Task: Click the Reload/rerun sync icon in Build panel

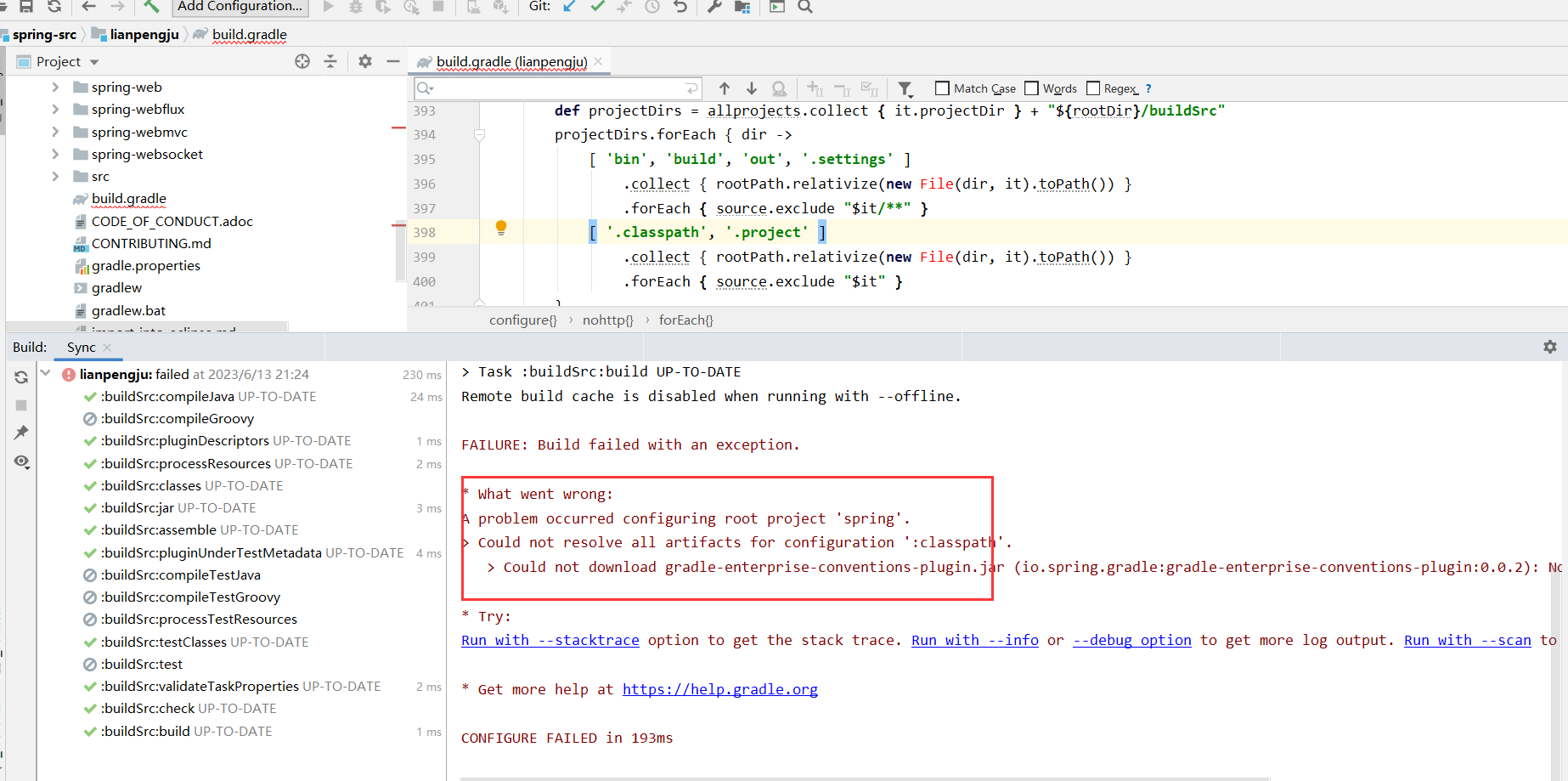Action: click(21, 377)
